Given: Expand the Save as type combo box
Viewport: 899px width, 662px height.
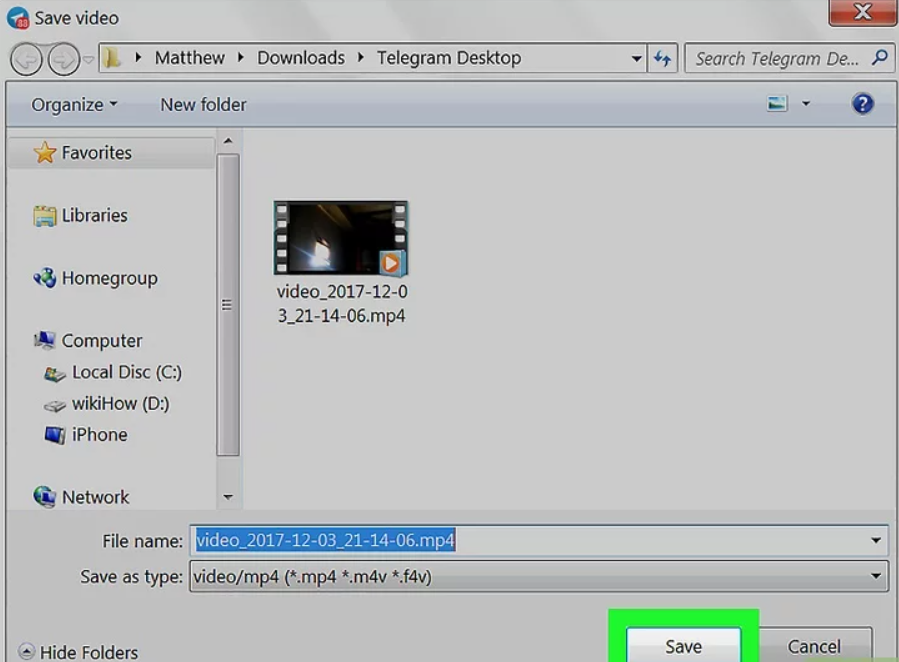Looking at the screenshot, I should coord(876,576).
